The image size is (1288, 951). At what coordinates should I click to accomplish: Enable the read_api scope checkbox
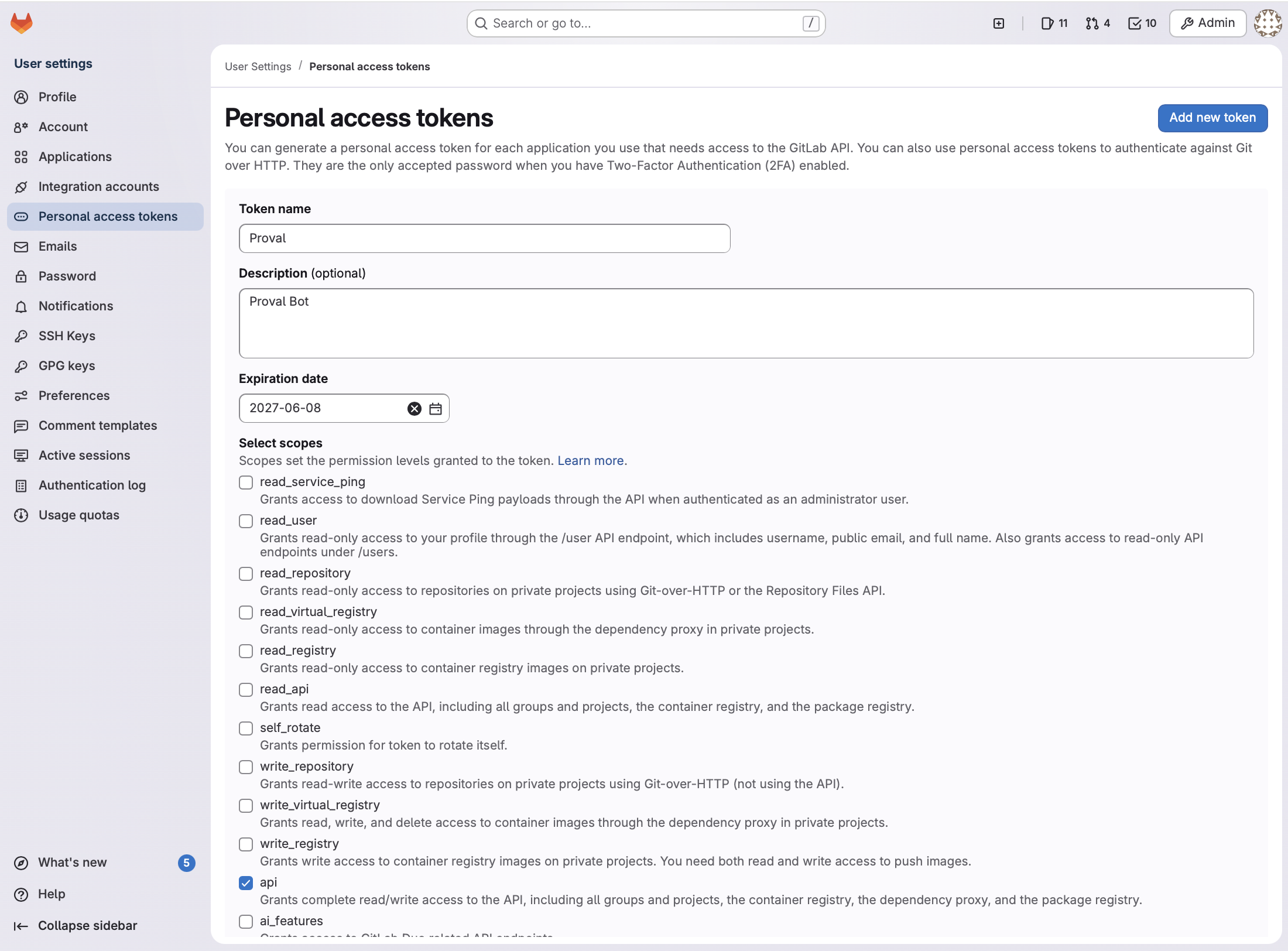pyautogui.click(x=246, y=690)
